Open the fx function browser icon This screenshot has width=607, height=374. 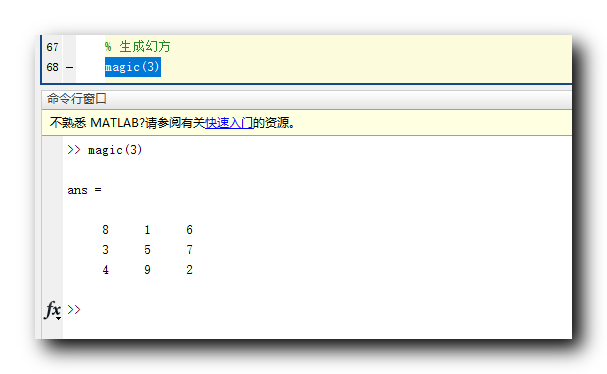[x=53, y=310]
